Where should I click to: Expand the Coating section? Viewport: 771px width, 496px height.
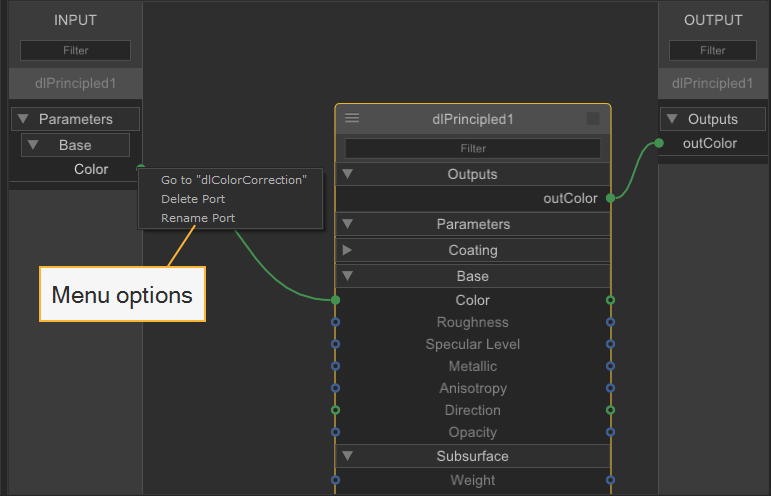[x=348, y=250]
